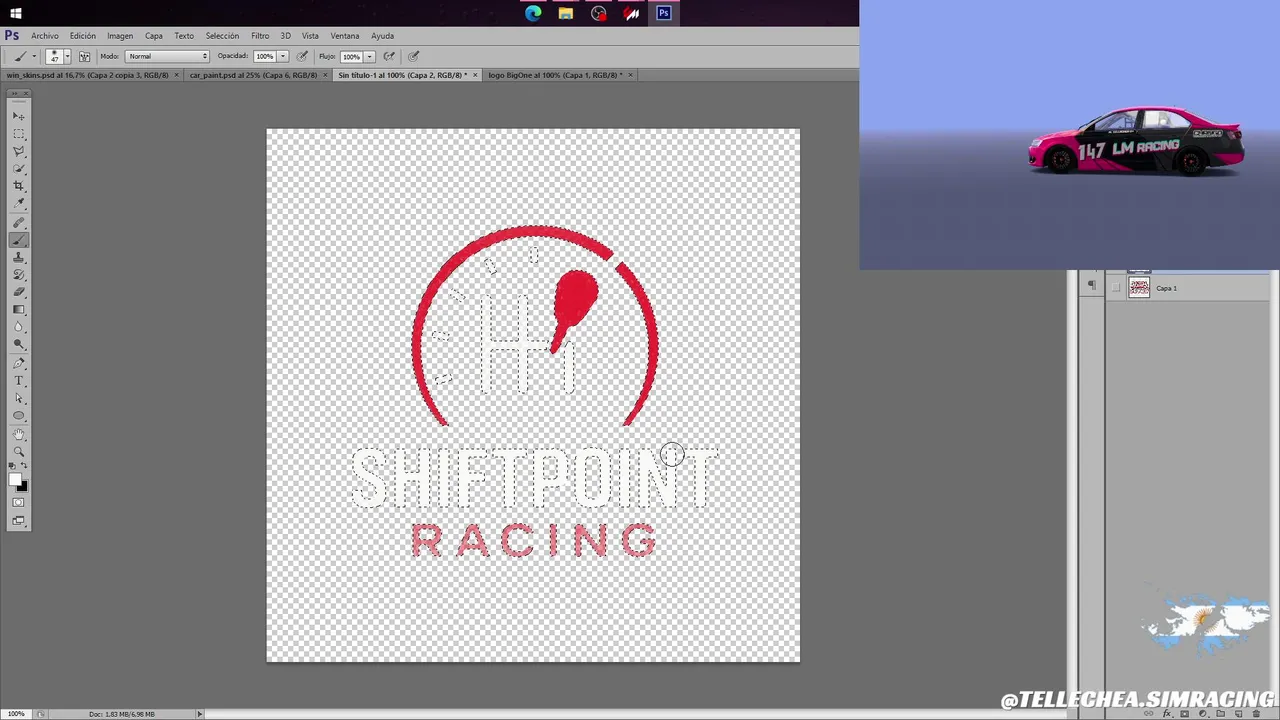Select the Path Selection tool

(19, 399)
